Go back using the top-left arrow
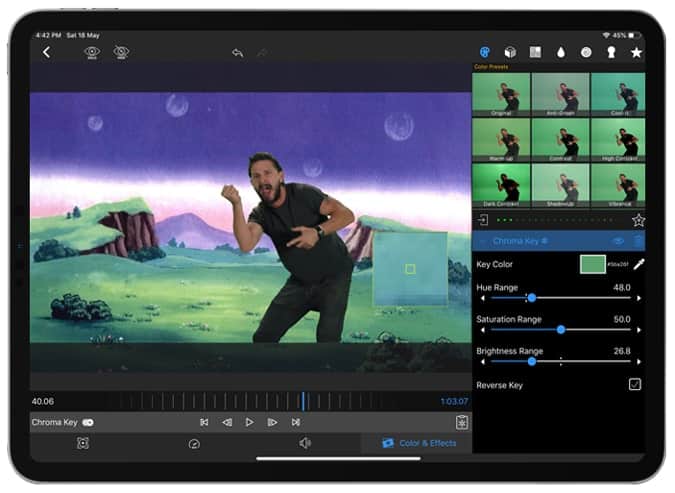The width and height of the screenshot is (675, 493). click(x=46, y=53)
